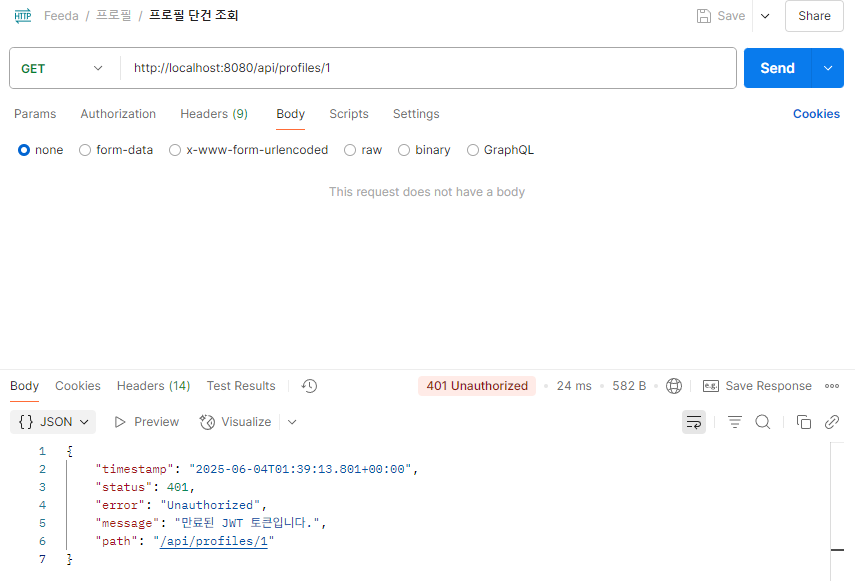Open the response Headers (14) tab
Viewport: 855px width, 581px height.
click(154, 386)
